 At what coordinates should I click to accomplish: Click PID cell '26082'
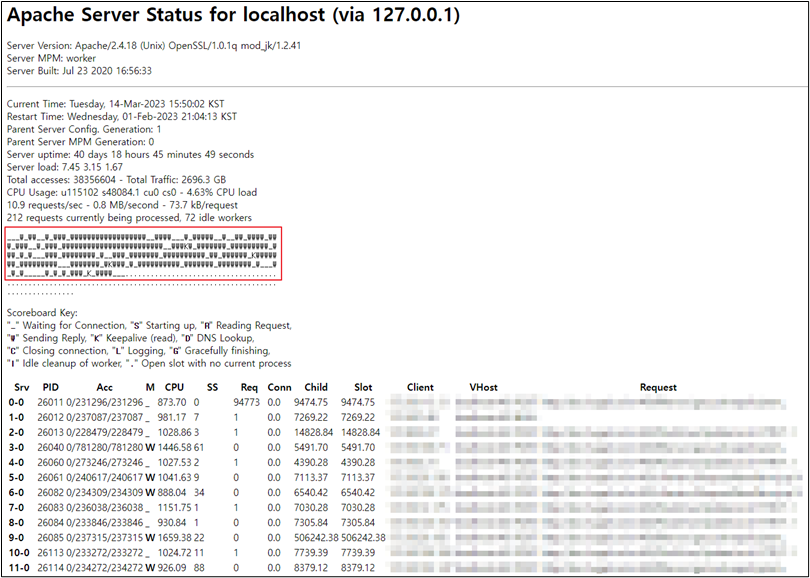(x=50, y=492)
